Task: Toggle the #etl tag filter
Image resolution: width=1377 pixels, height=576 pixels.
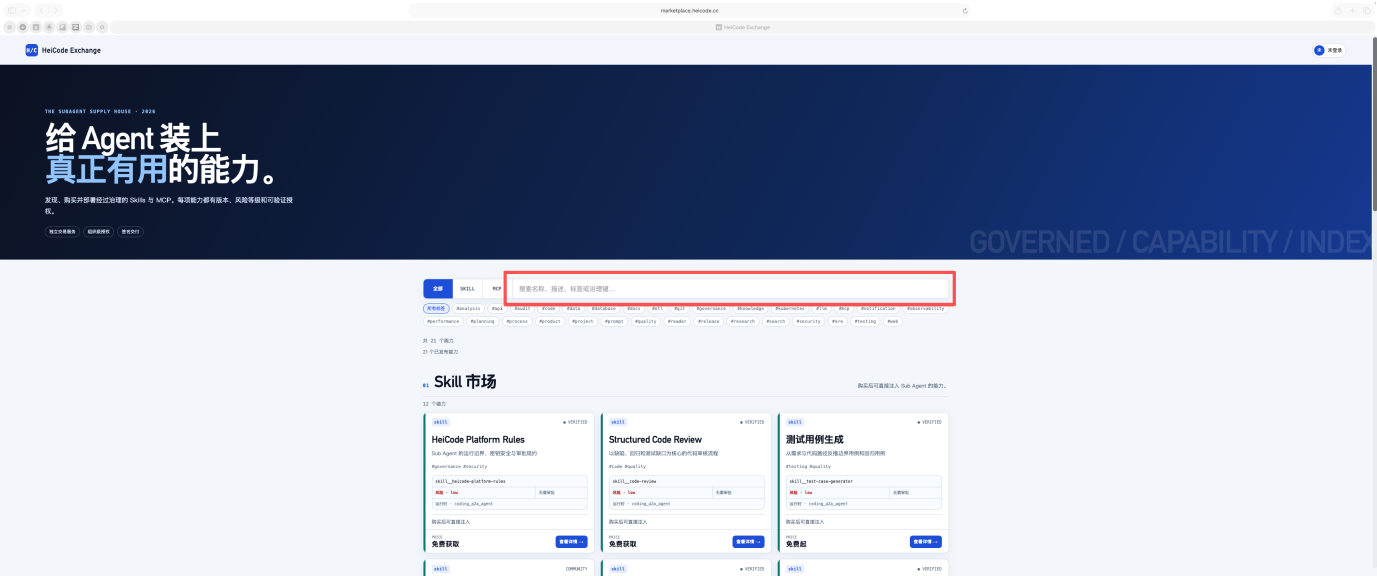Action: pyautogui.click(x=657, y=308)
